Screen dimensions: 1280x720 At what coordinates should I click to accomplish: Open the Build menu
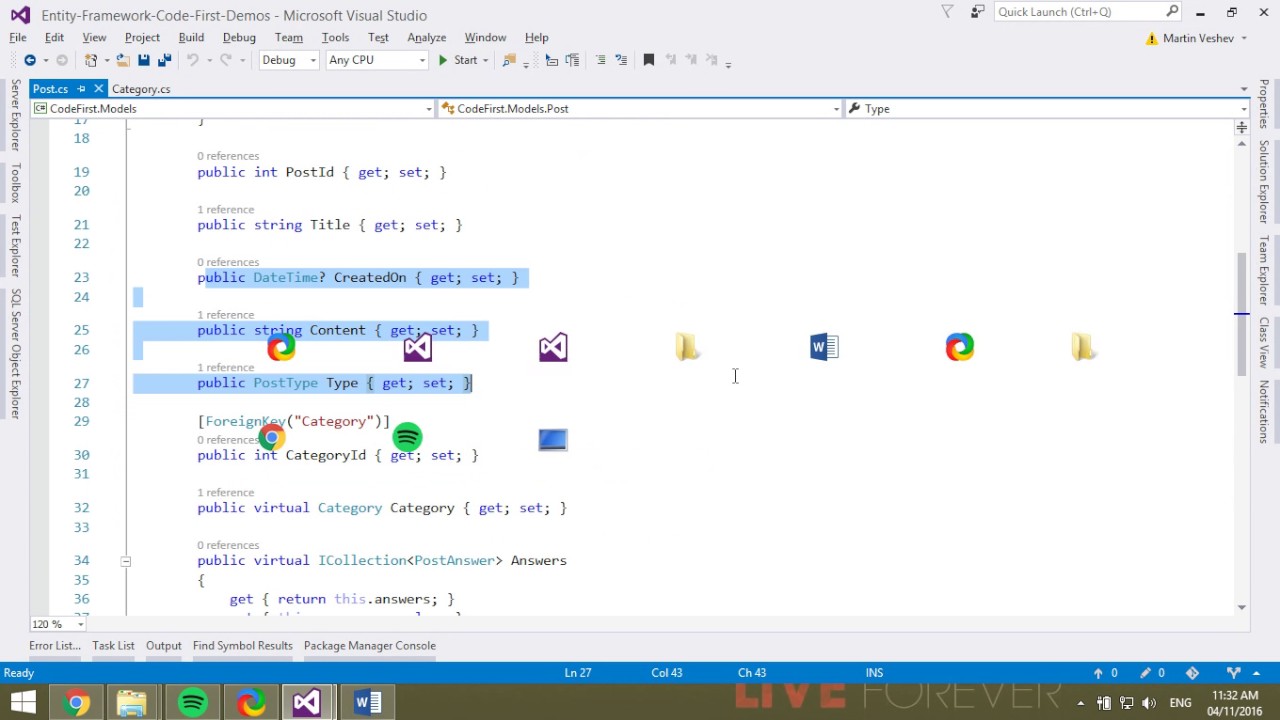tap(191, 37)
